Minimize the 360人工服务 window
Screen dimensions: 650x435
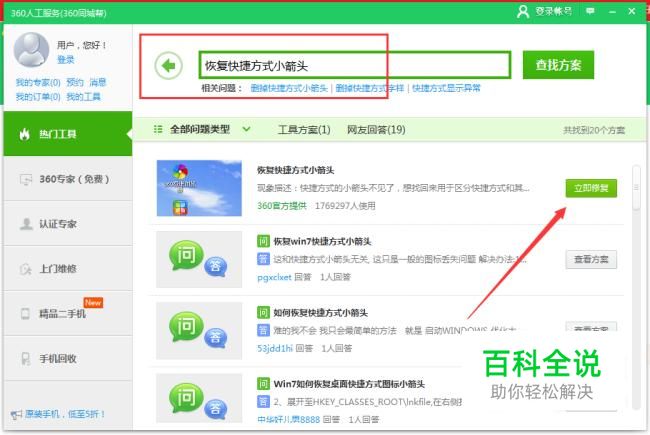[612, 12]
